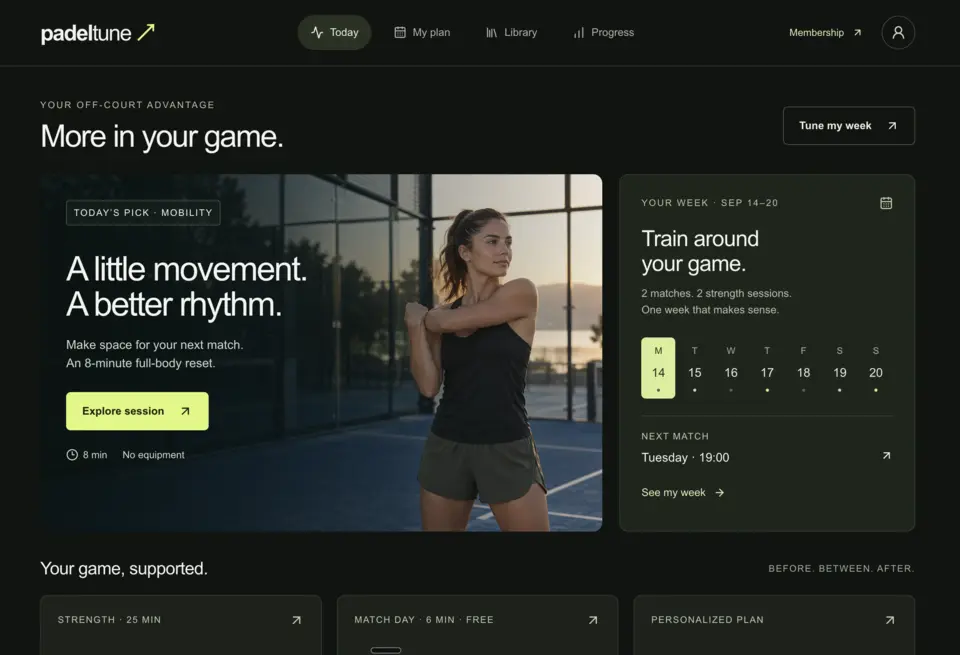The image size is (960, 655).
Task: Click the 'NEXT MATCH' label
Action: click(675, 436)
